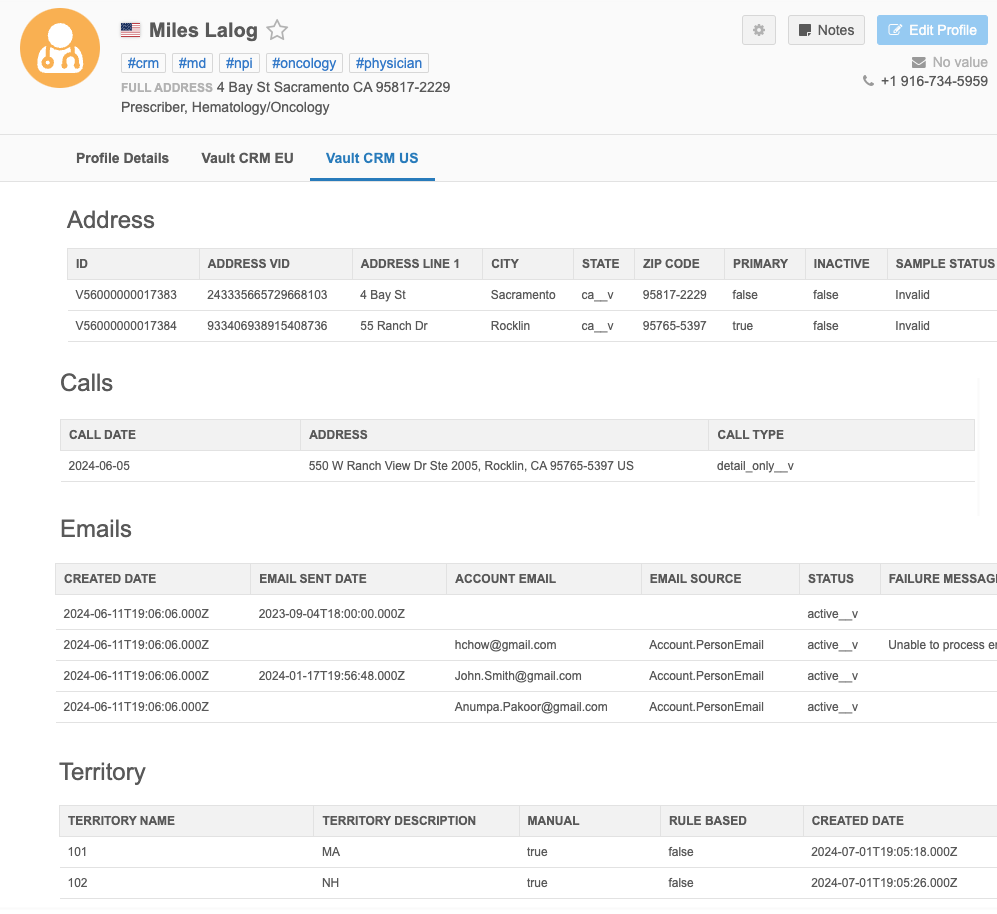Click the orange physician avatar icon

pos(60,48)
